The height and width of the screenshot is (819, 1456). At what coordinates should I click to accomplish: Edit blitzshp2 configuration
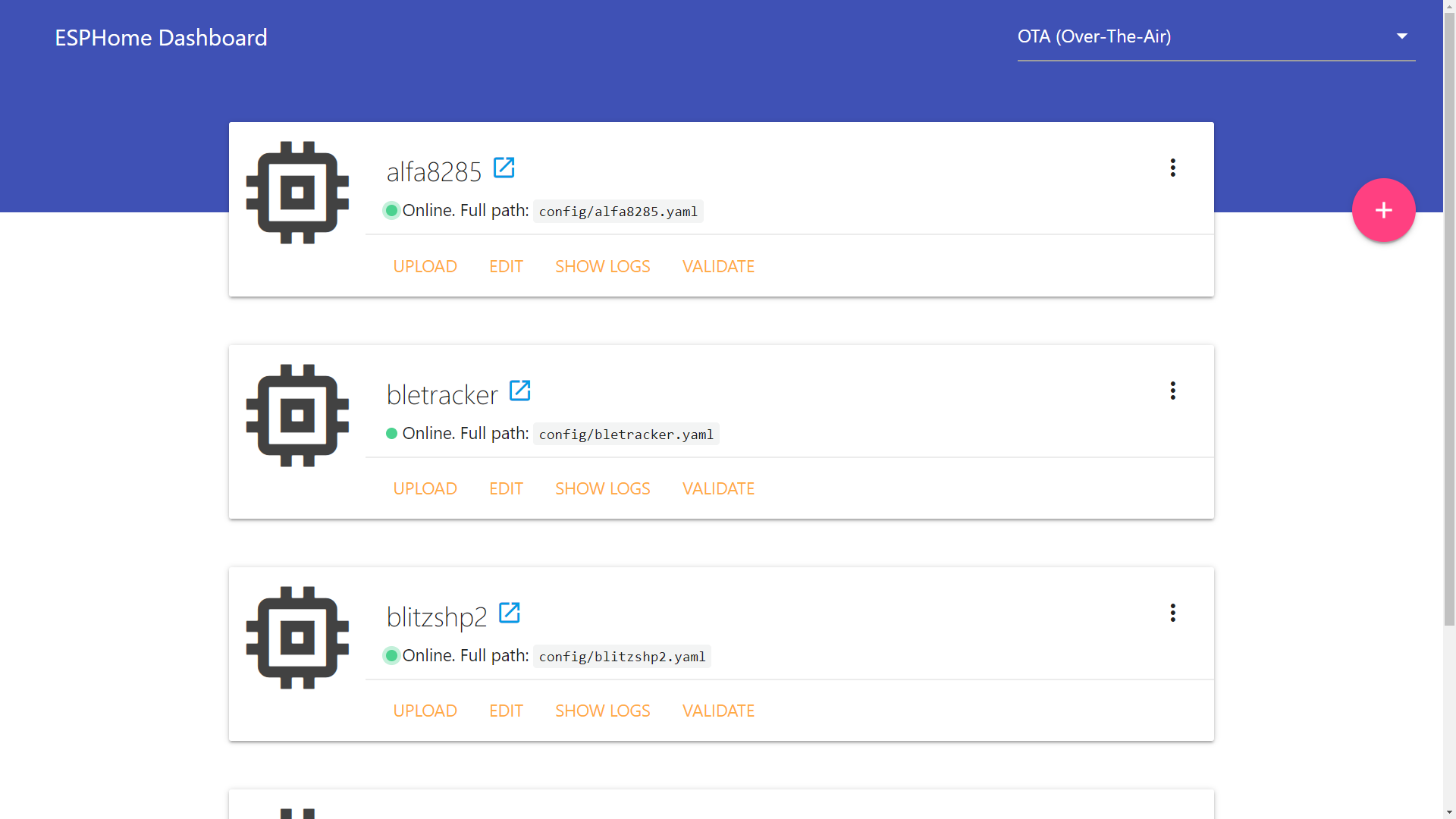click(506, 711)
